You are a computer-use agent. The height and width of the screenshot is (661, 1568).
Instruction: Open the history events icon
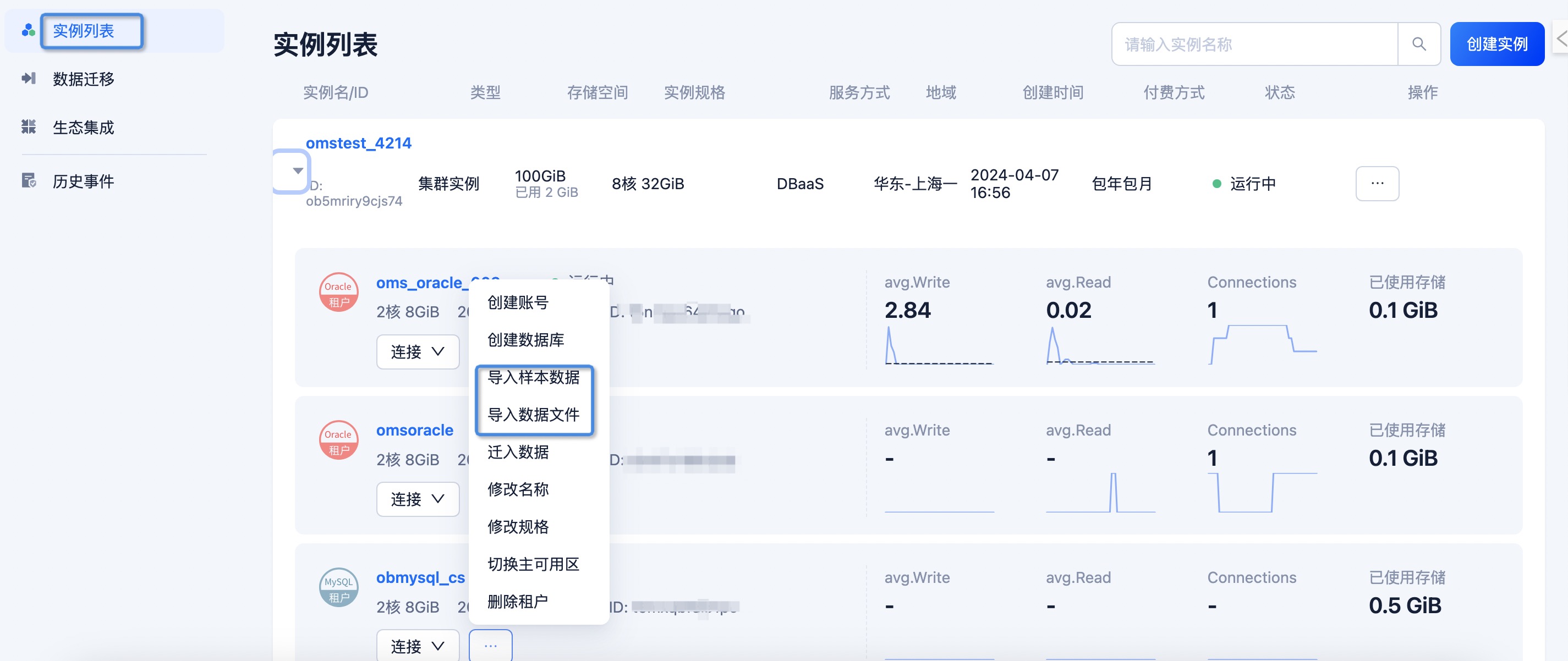click(x=28, y=181)
